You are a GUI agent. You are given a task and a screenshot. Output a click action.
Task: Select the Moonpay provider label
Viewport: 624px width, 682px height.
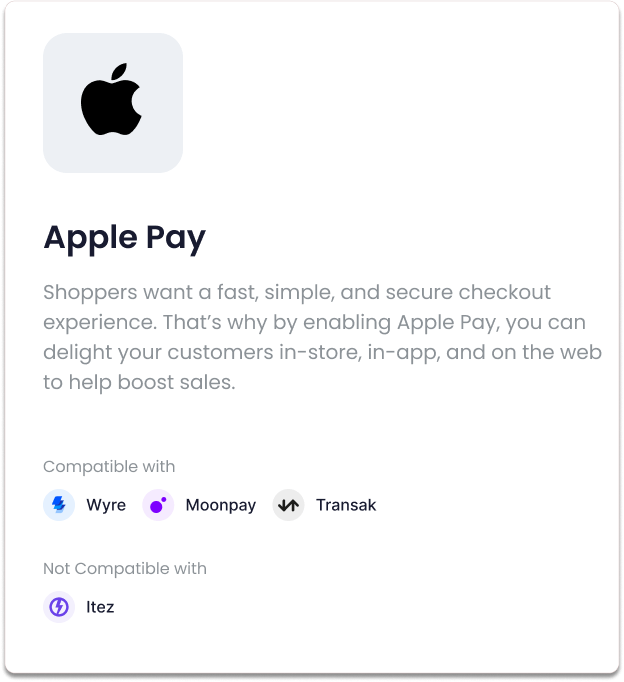(x=220, y=505)
